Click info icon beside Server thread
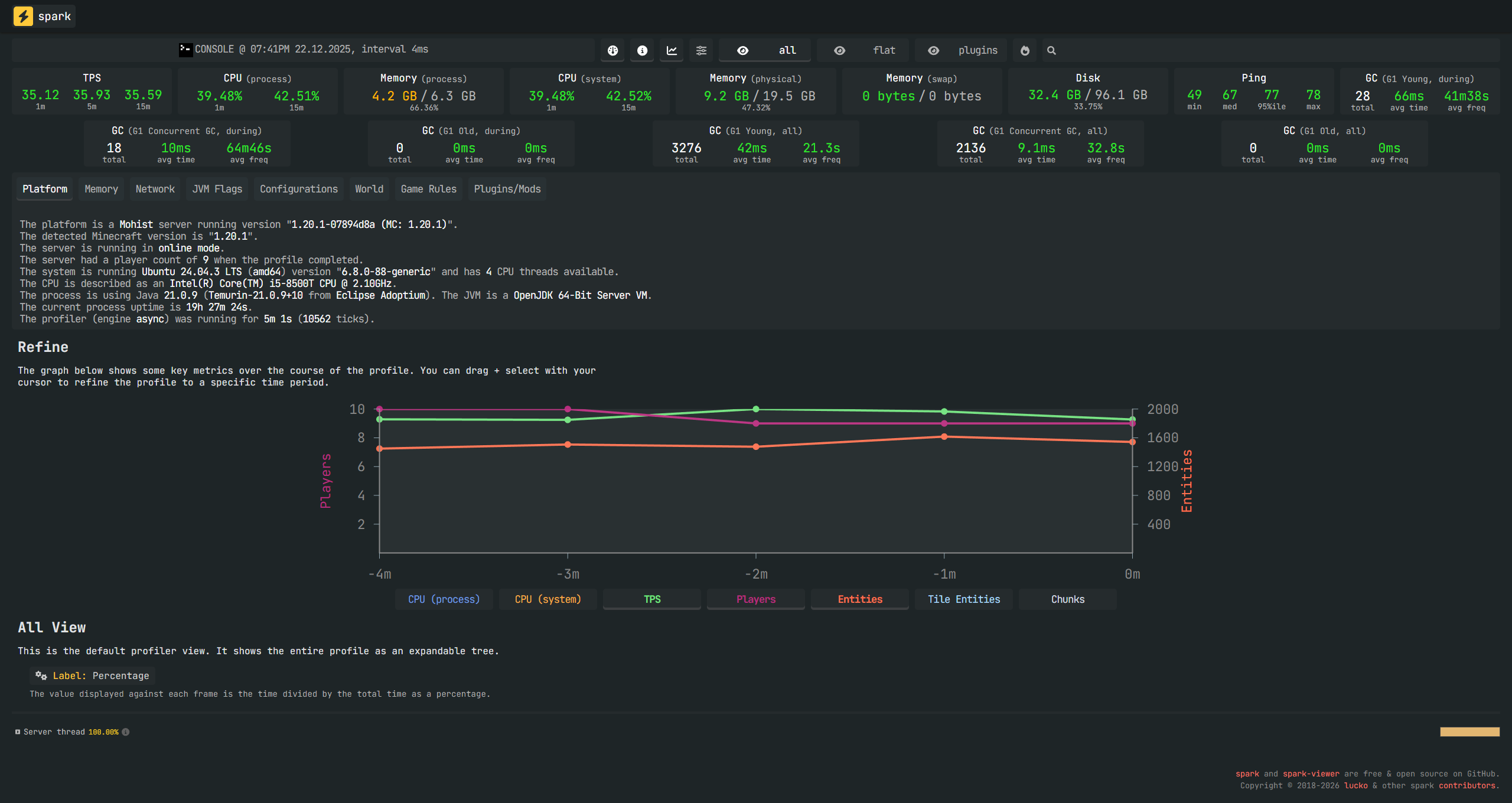The height and width of the screenshot is (803, 1512). [126, 732]
